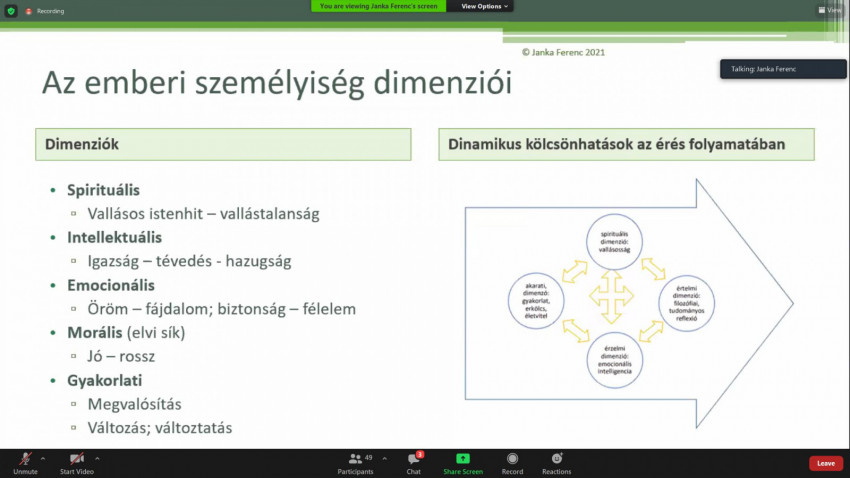
Task: Open the Reactions menu
Action: click(x=556, y=461)
